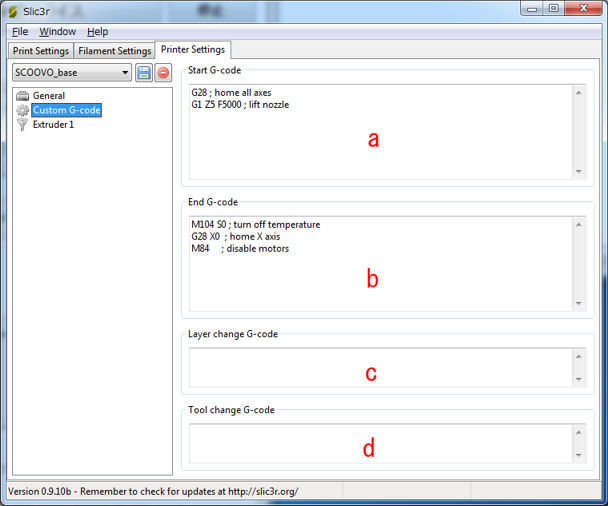Viewport: 608px width, 506px height.
Task: Select General in the settings tree
Action: [49, 96]
